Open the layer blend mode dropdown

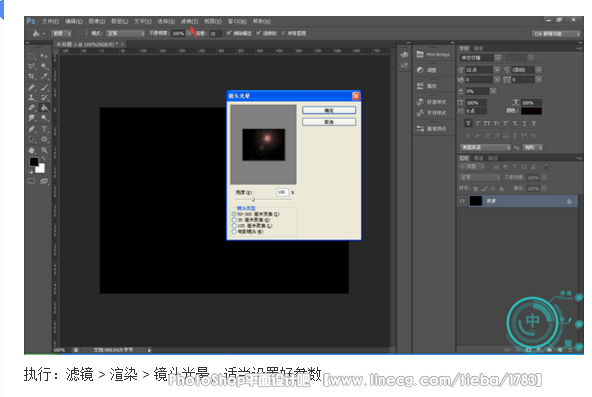coord(479,177)
